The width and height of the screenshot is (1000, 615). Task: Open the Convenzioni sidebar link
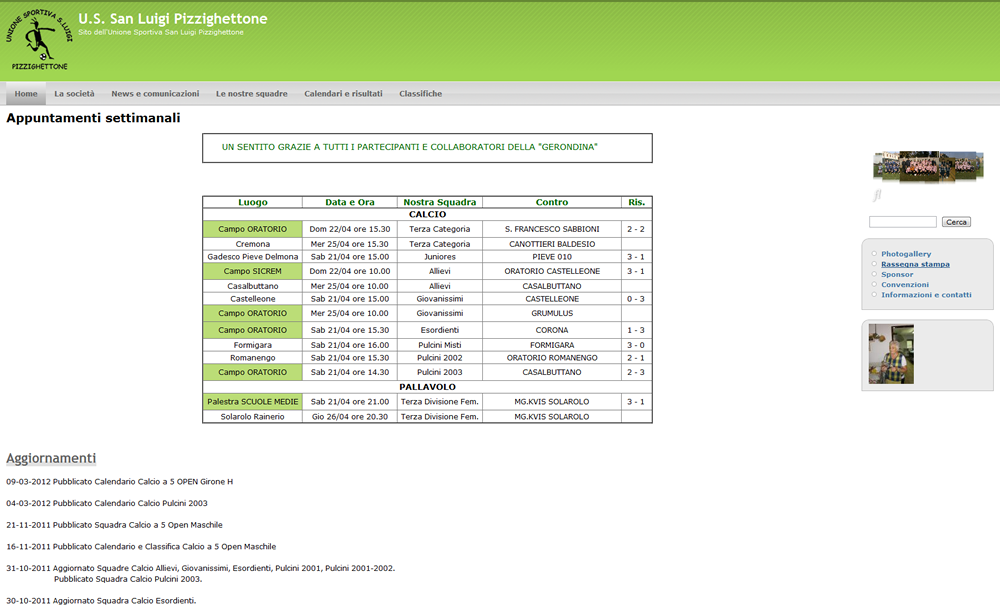click(x=905, y=285)
